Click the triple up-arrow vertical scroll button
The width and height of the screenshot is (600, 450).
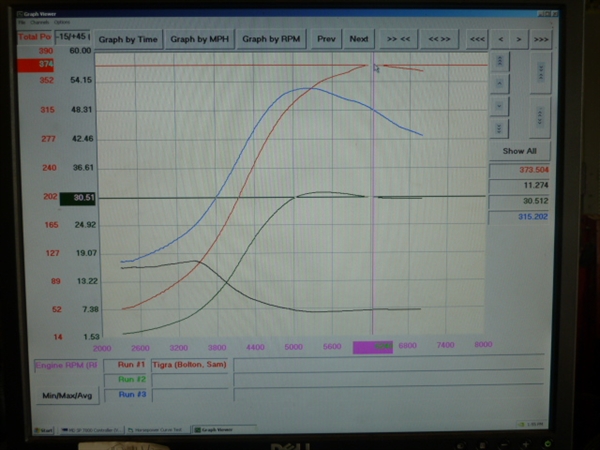pos(499,61)
